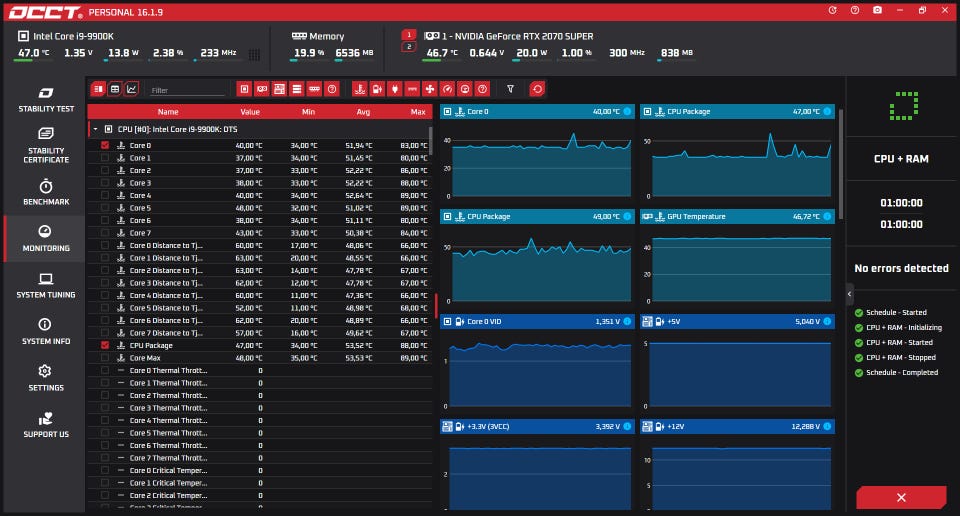The image size is (960, 516).
Task: Switch to combined table and graph view
Action: click(98, 89)
